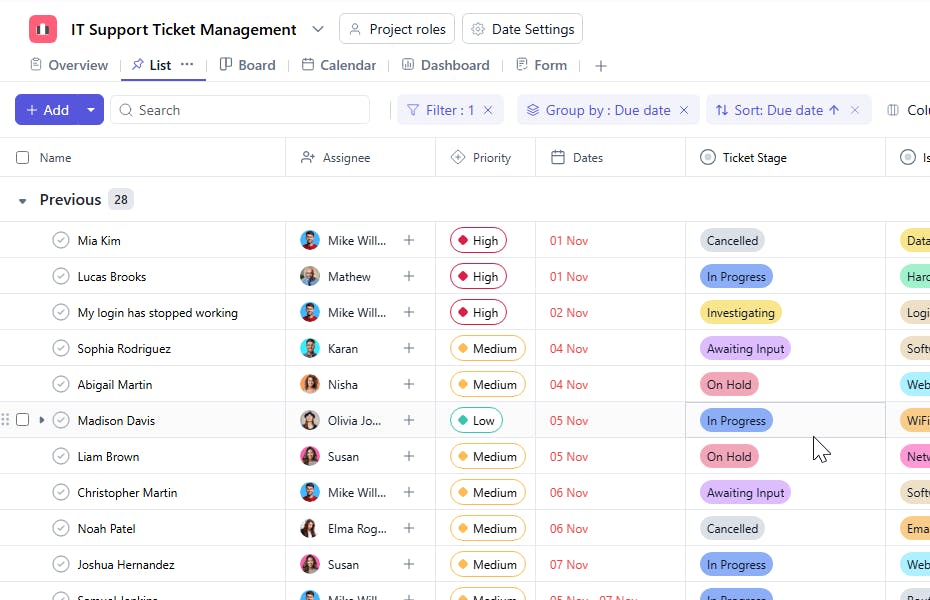Screen dimensions: 930x600
Task: Switch to the Calendar tab
Action: pyautogui.click(x=339, y=65)
